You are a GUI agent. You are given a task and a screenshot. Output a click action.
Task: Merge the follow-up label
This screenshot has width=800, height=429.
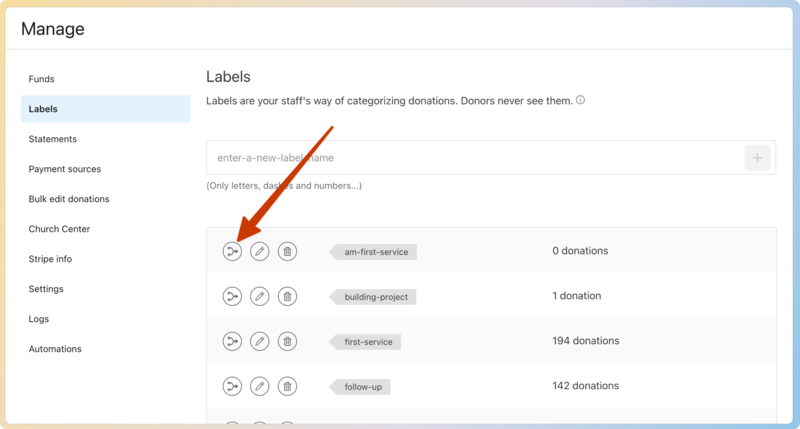click(x=232, y=386)
